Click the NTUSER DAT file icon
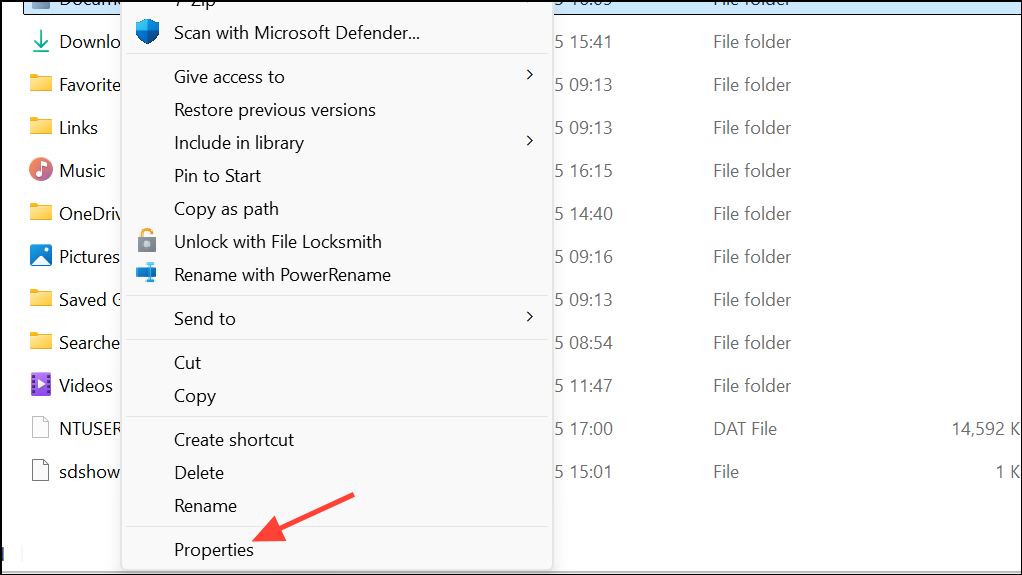Viewport: 1022px width, 575px height. coord(40,428)
